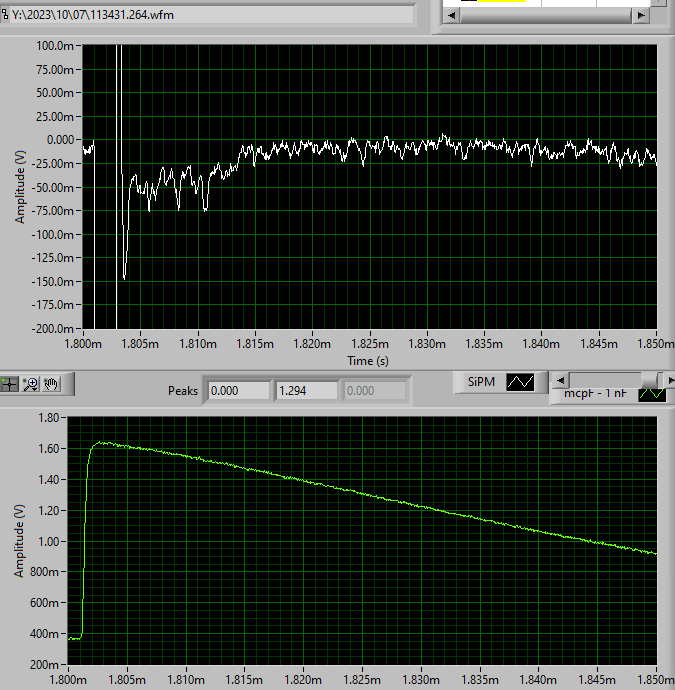The width and height of the screenshot is (675, 690).
Task: Click the mcpF - 1 nF legend label
Action: coord(595,393)
